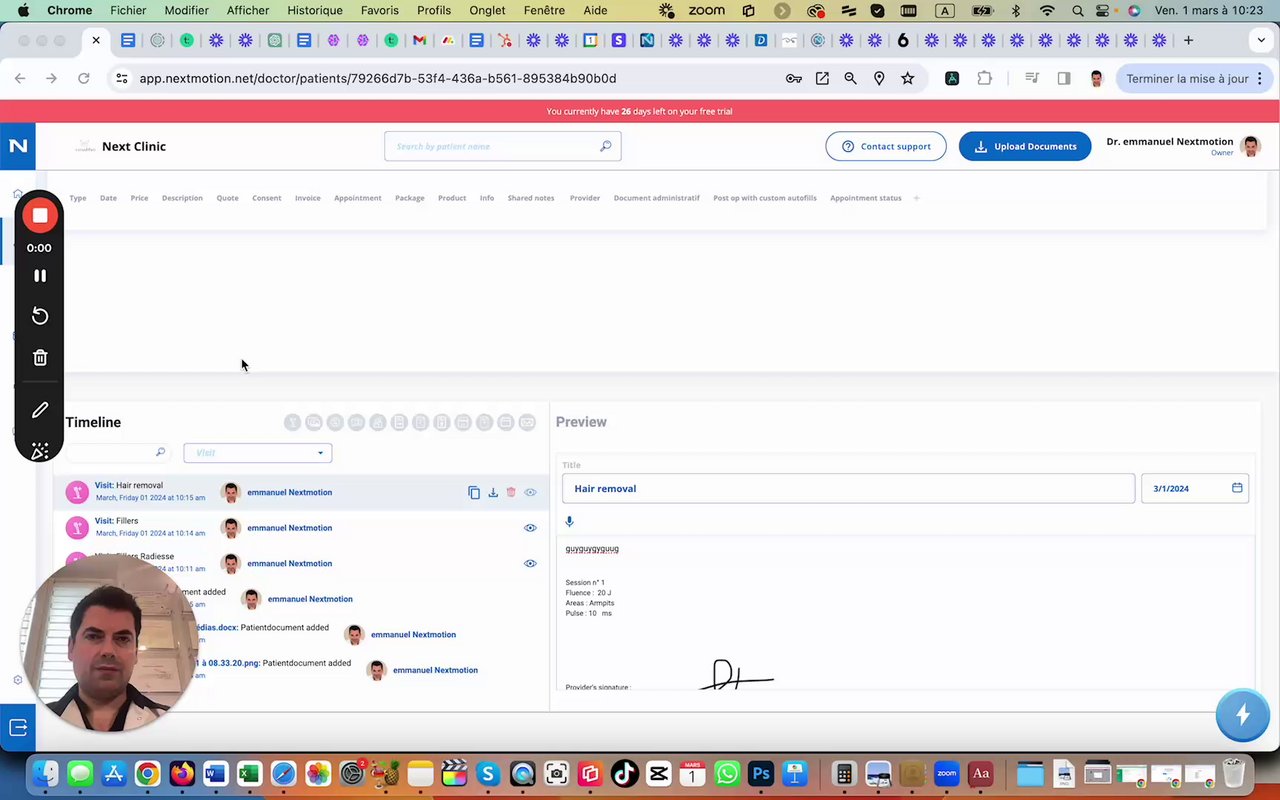Bookmark this page with the star icon
The image size is (1280, 800).
coord(908,78)
